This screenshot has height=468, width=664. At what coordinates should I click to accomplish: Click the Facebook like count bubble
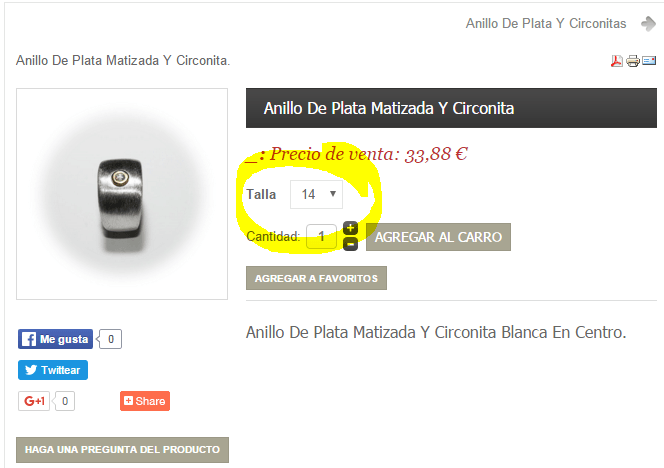(x=110, y=339)
